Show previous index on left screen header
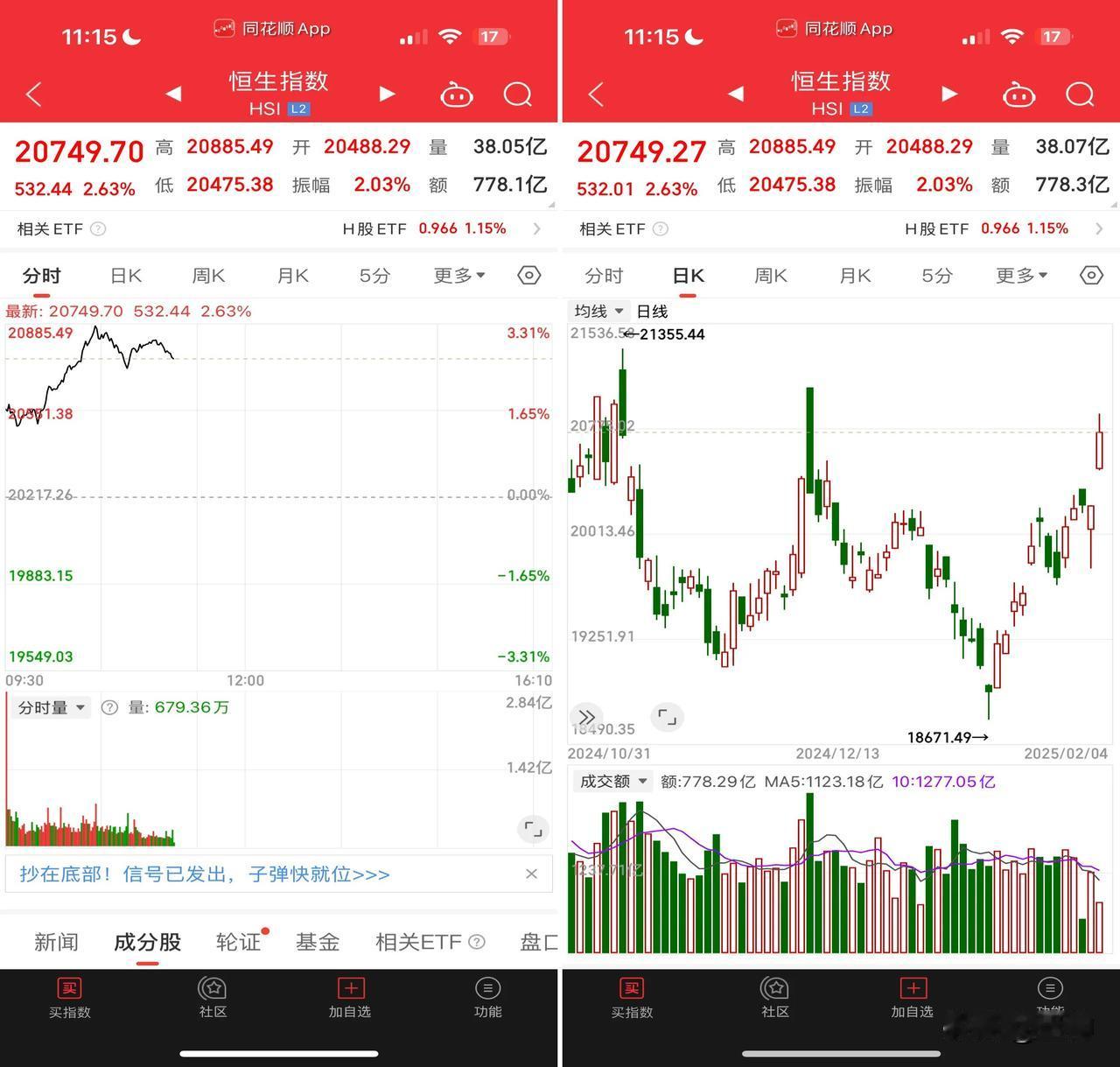Screen dimensions: 1120x1067 [x=173, y=94]
